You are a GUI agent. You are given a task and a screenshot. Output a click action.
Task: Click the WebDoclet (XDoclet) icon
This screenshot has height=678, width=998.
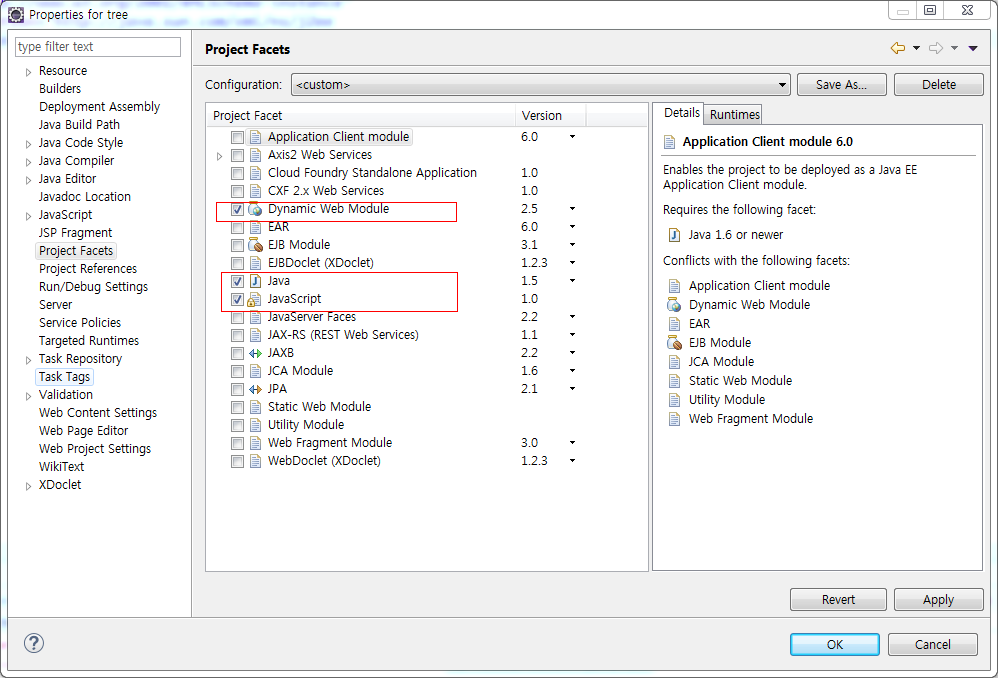click(x=255, y=461)
